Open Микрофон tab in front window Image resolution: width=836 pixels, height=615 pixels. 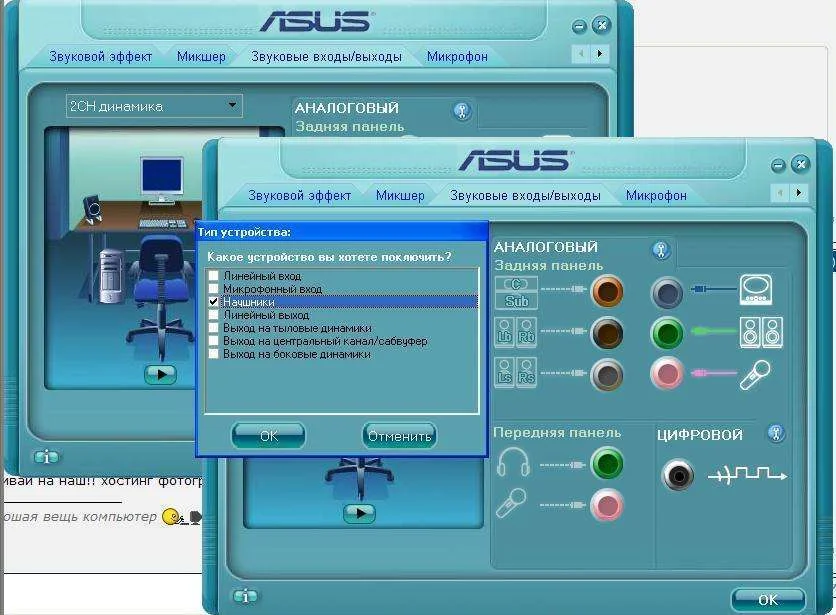[x=656, y=195]
